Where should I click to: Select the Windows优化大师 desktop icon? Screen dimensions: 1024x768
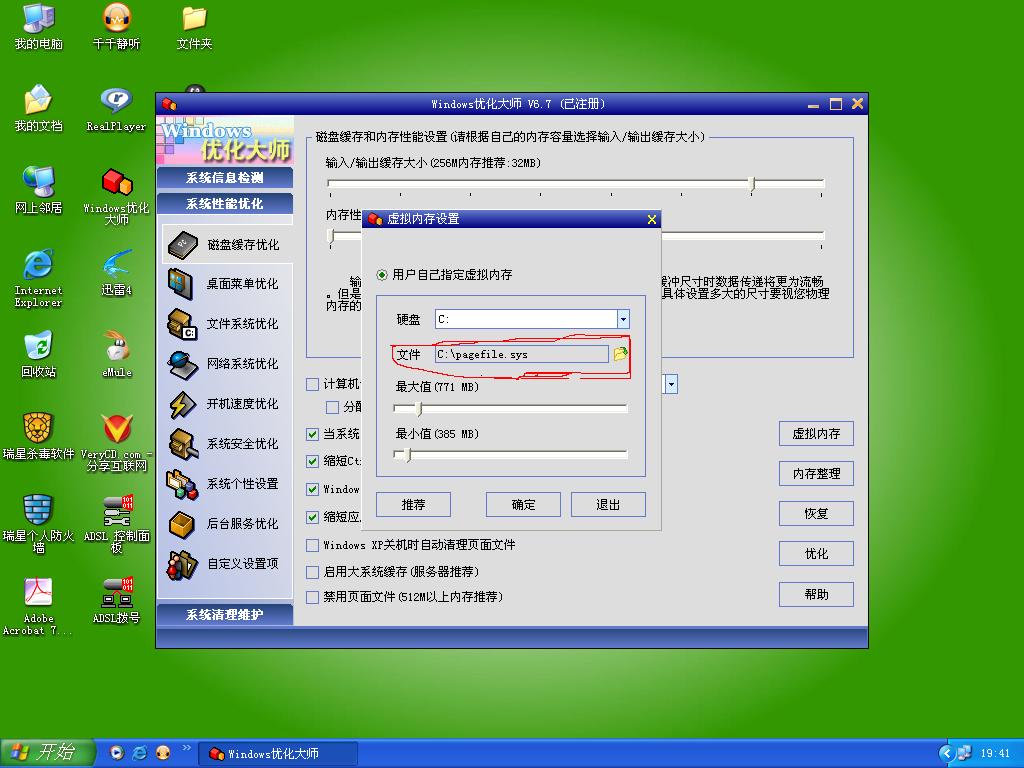(x=116, y=196)
